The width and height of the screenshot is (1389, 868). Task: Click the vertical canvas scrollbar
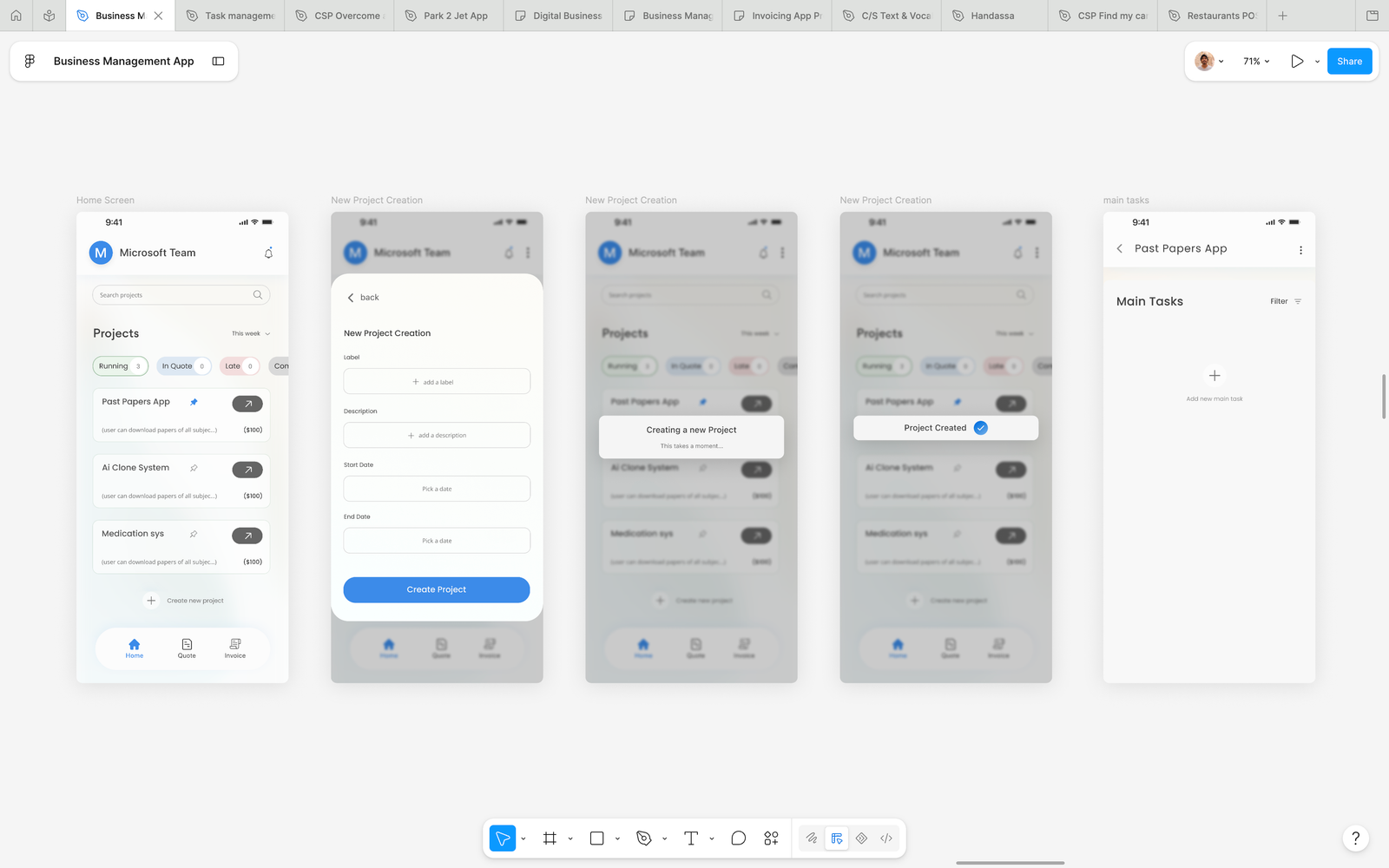(x=1384, y=397)
